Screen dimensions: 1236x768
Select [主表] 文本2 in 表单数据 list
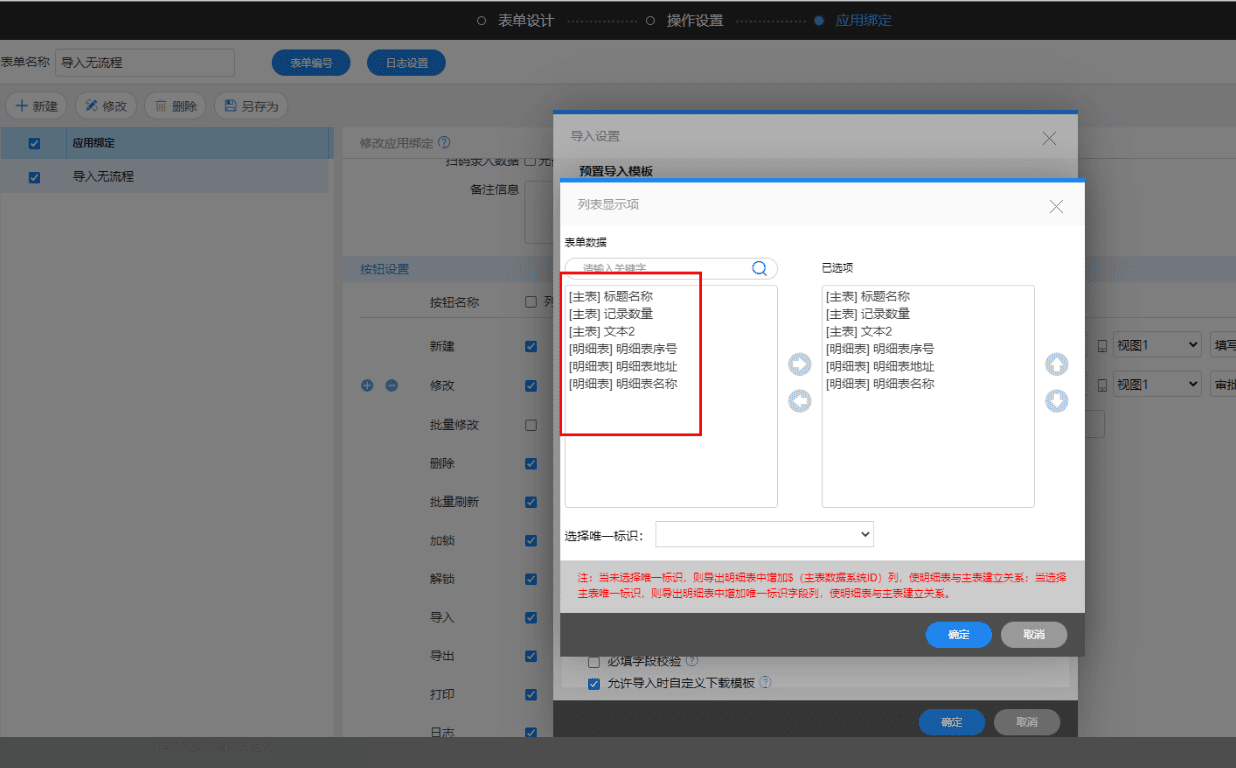(x=602, y=331)
